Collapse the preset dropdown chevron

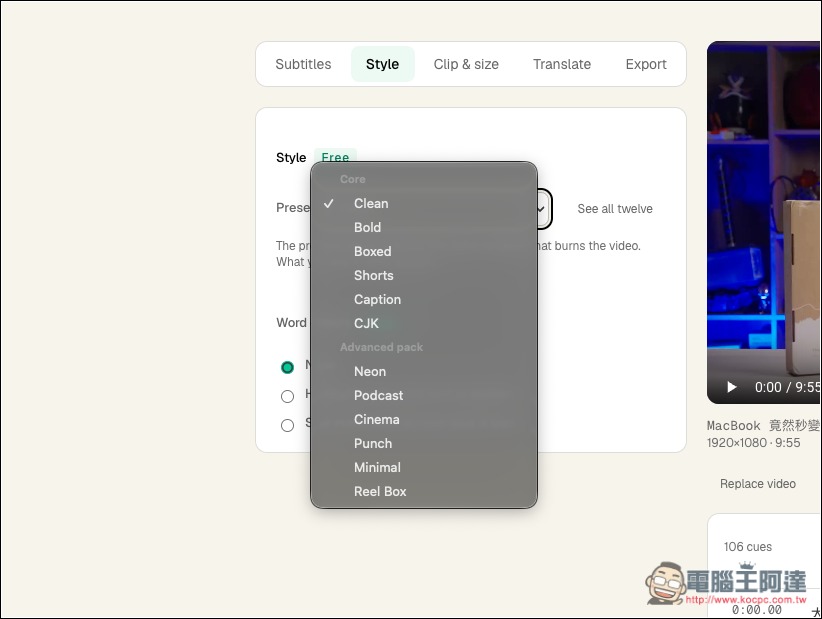(x=542, y=209)
